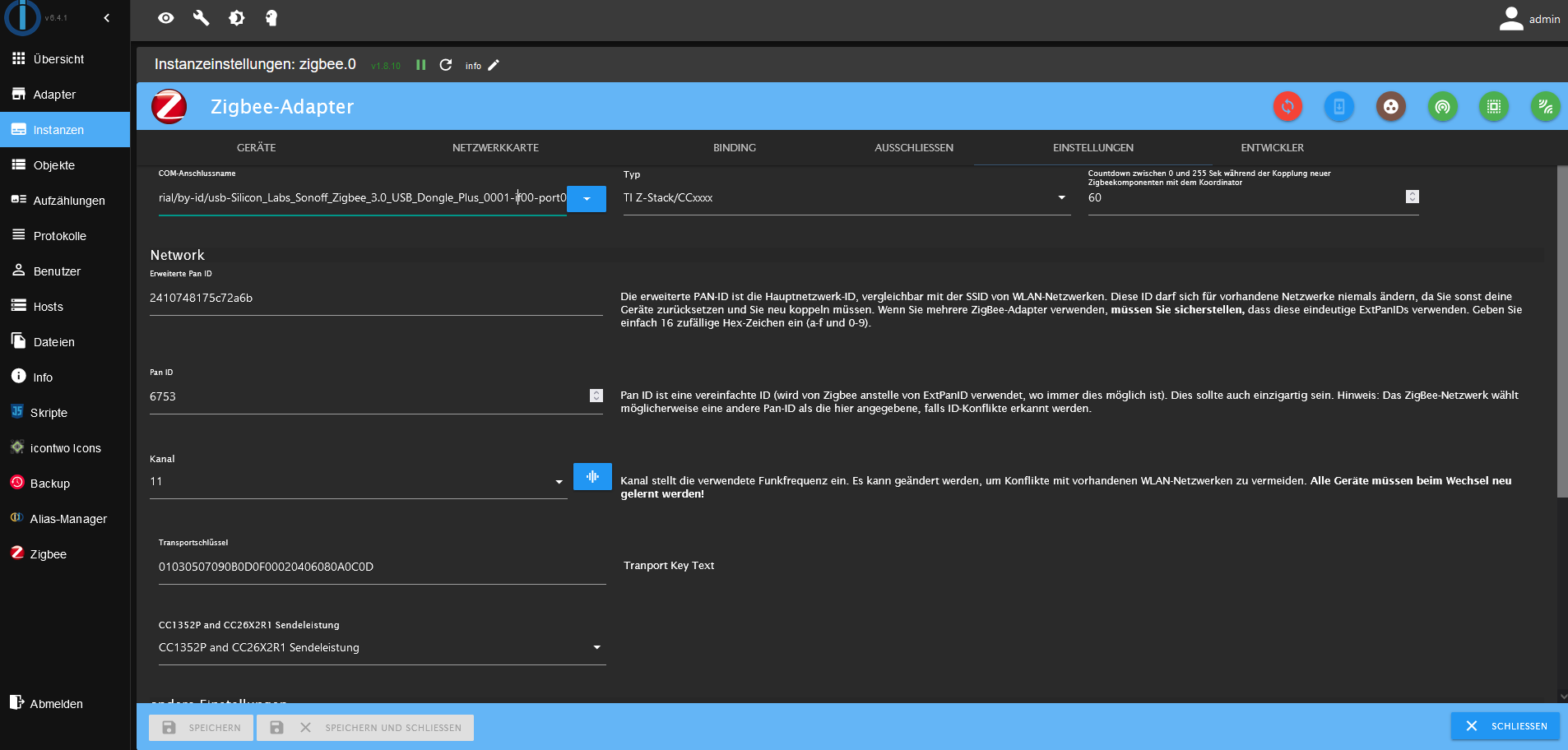Open the Entwickler tab
Screen dimensions: 1568x750
(x=1273, y=148)
